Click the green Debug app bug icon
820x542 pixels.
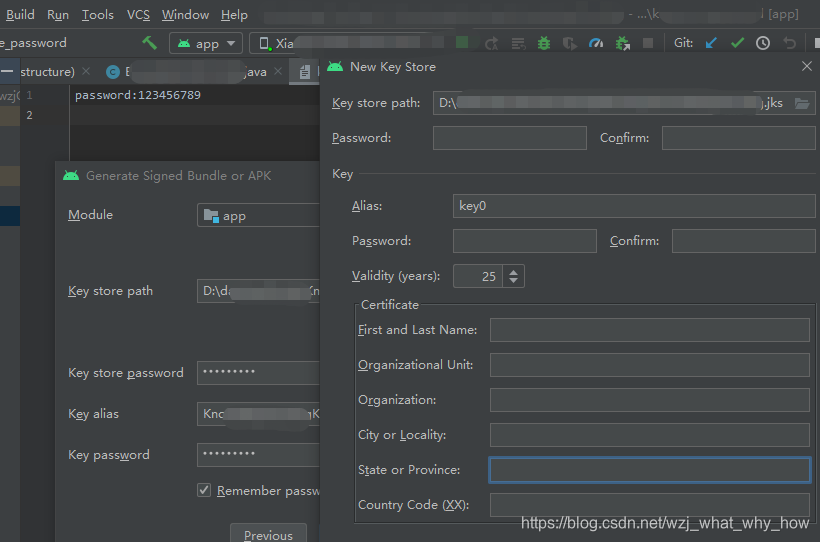point(544,43)
